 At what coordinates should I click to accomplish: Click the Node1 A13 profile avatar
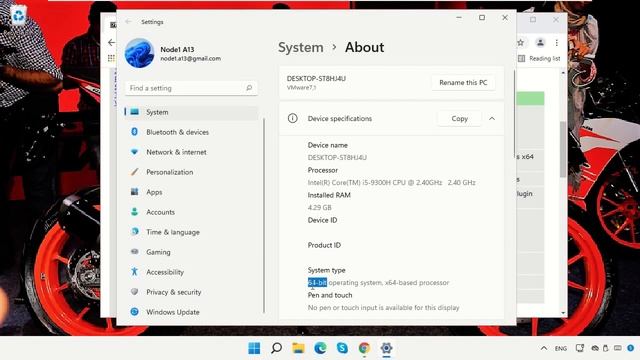[x=139, y=53]
